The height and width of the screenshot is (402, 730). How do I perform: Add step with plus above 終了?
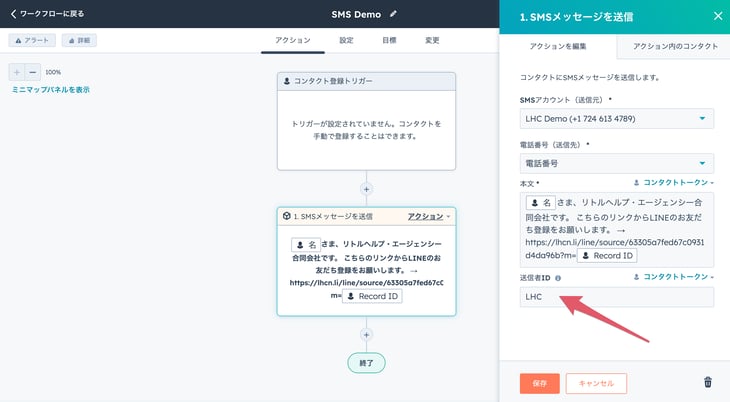366,335
